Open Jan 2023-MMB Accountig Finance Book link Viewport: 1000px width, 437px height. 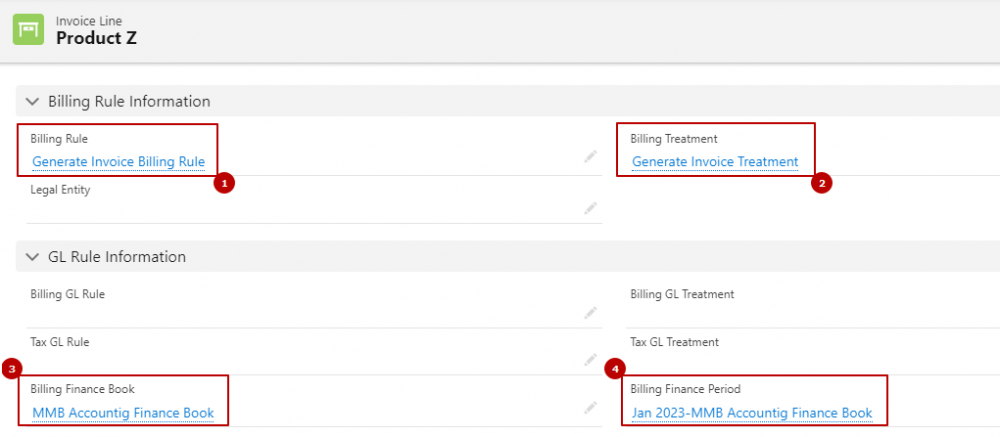752,413
